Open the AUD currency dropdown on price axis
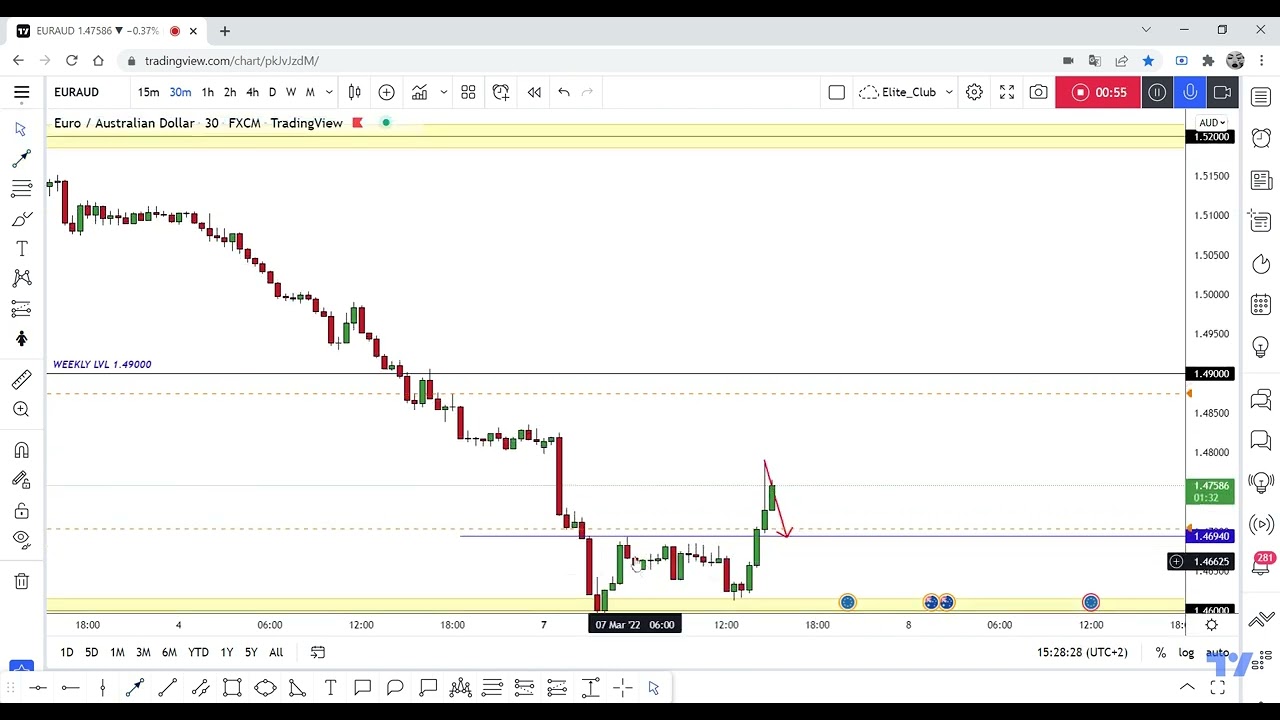This screenshot has height=720, width=1280. coord(1211,123)
